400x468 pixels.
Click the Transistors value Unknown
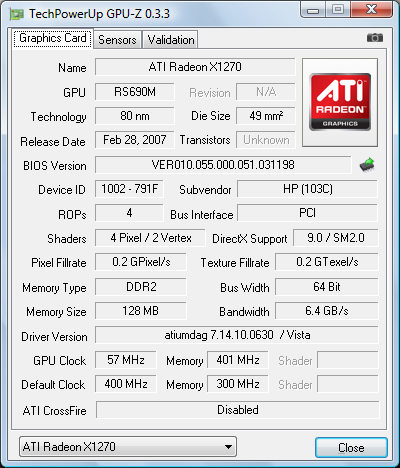266,140
